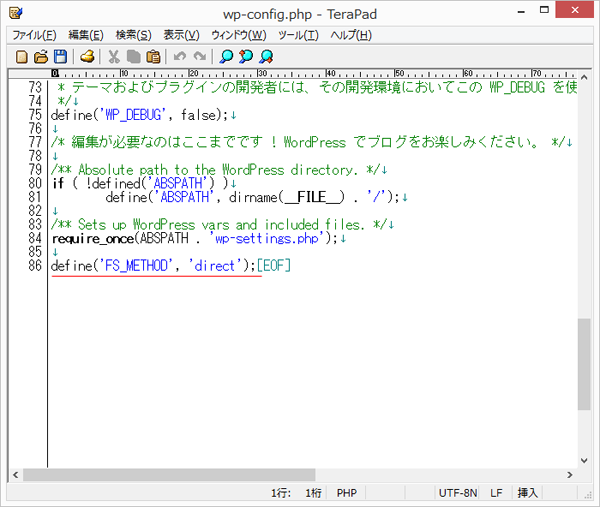Click the 1桁 column status entry
Screen dimensions: 600x507
pyautogui.click(x=313, y=493)
